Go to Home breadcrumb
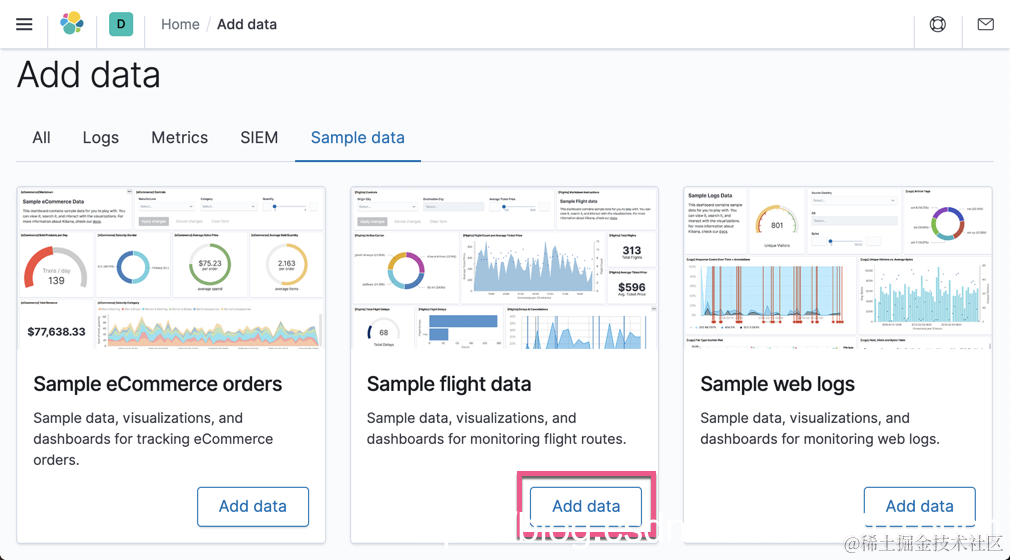 [180, 24]
